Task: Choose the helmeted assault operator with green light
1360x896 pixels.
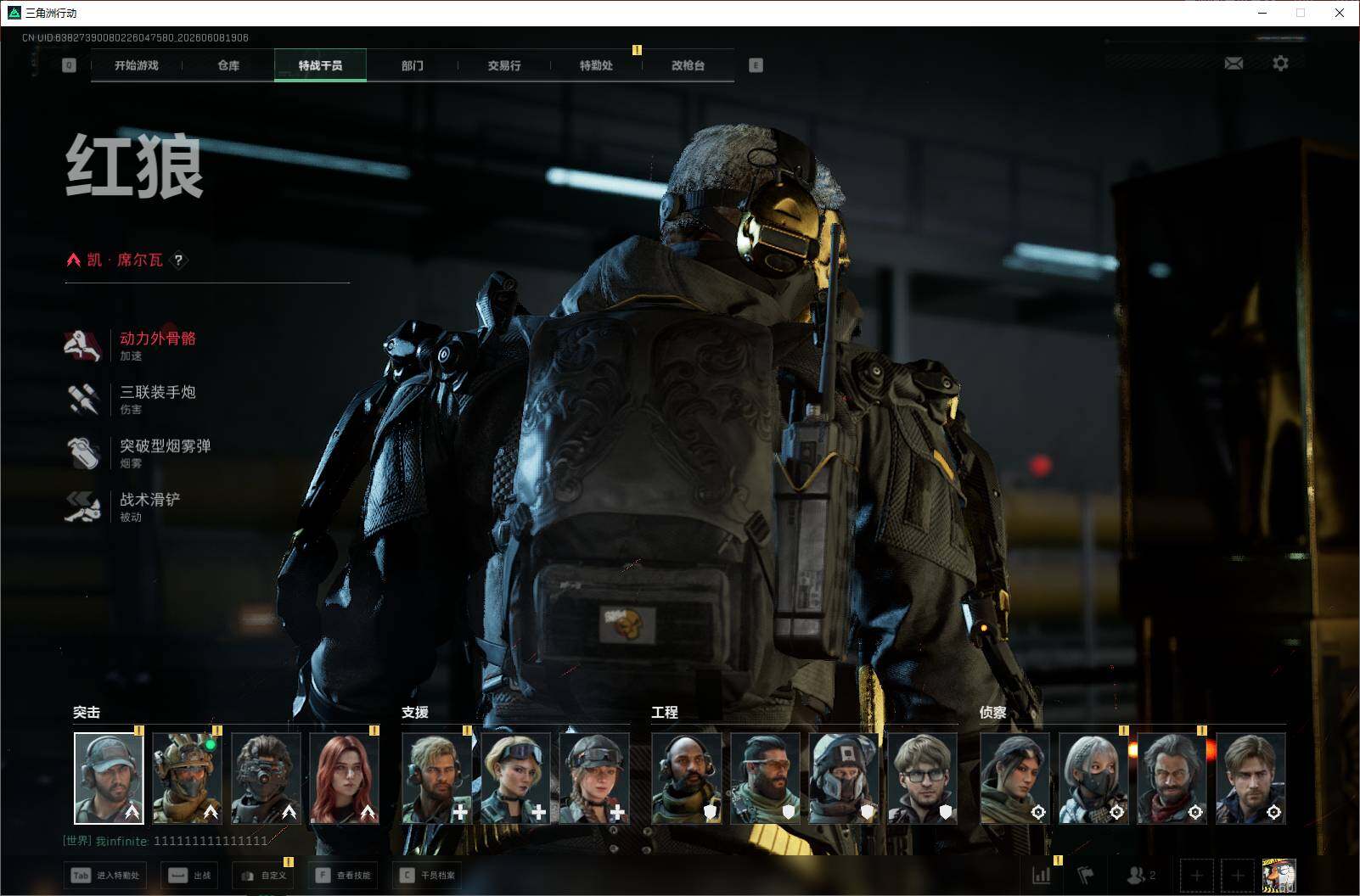Action: point(187,778)
